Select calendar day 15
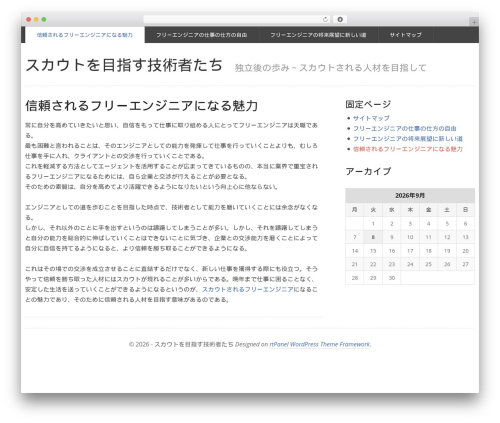Screen dimensions: 500x423 coord(373,251)
